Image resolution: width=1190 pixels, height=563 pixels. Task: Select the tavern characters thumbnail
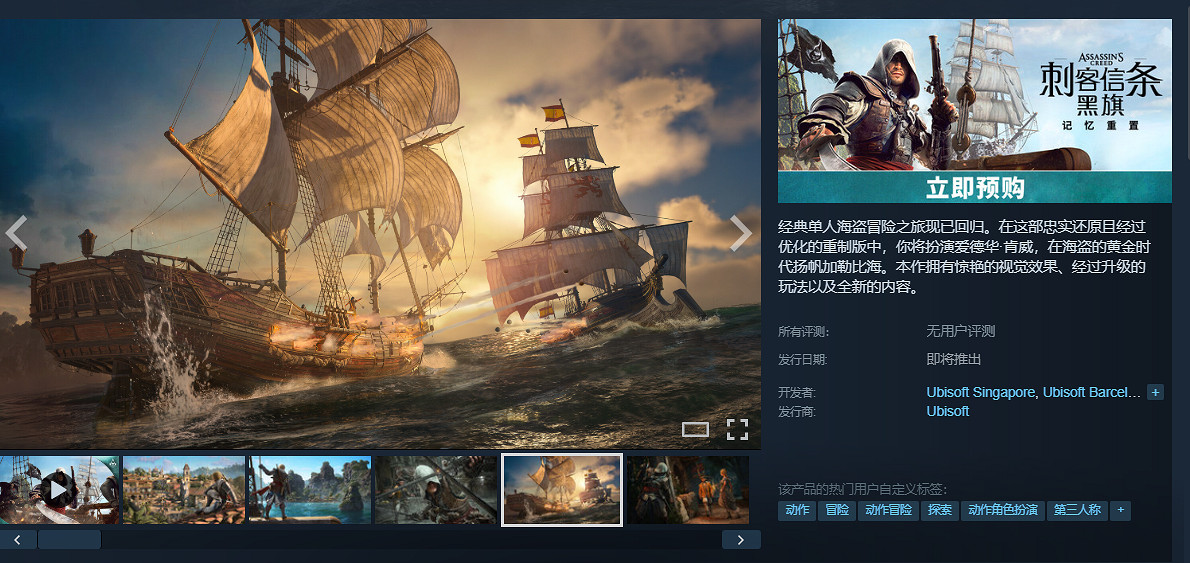(x=688, y=490)
